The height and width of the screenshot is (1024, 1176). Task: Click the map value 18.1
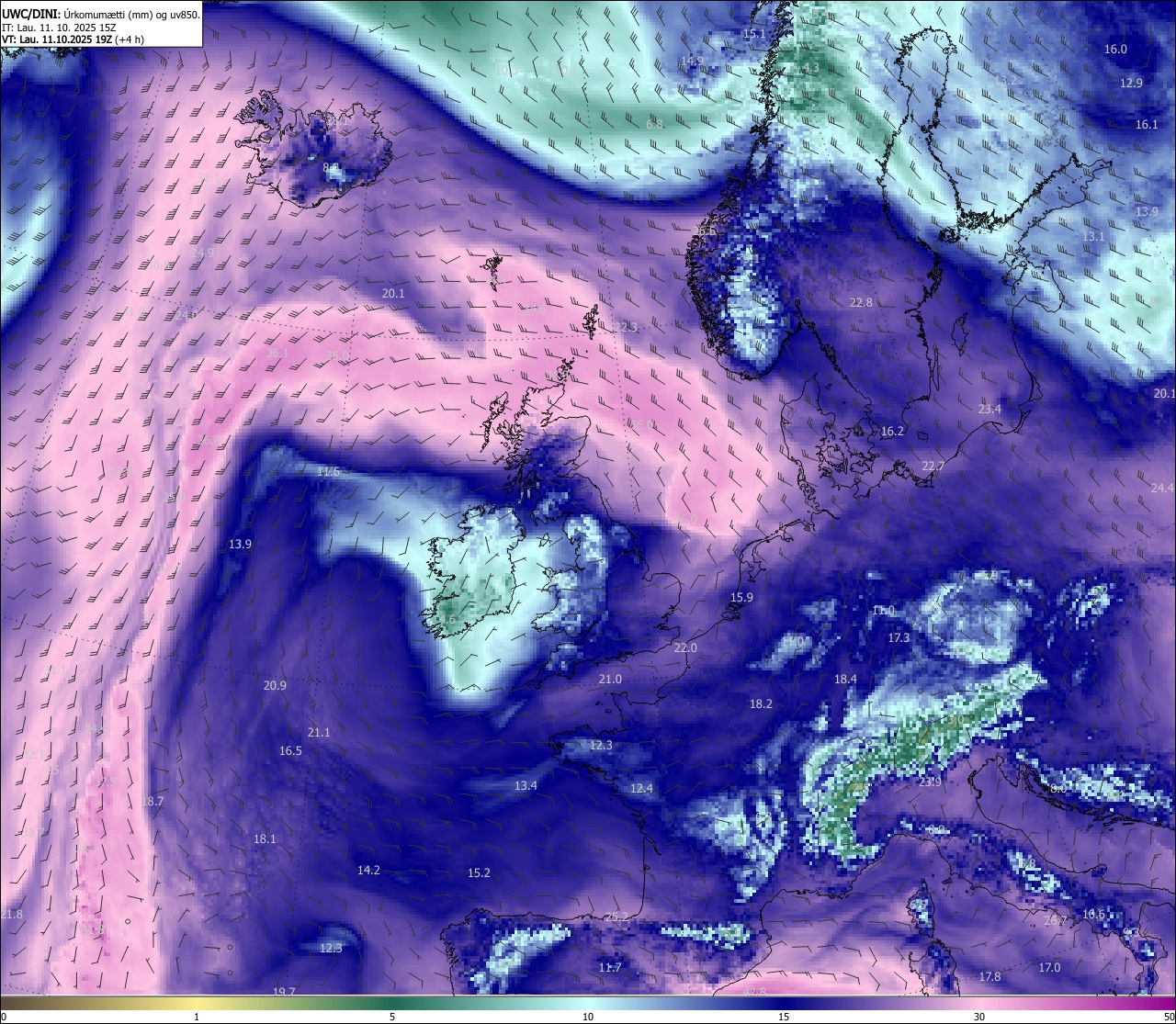click(265, 839)
